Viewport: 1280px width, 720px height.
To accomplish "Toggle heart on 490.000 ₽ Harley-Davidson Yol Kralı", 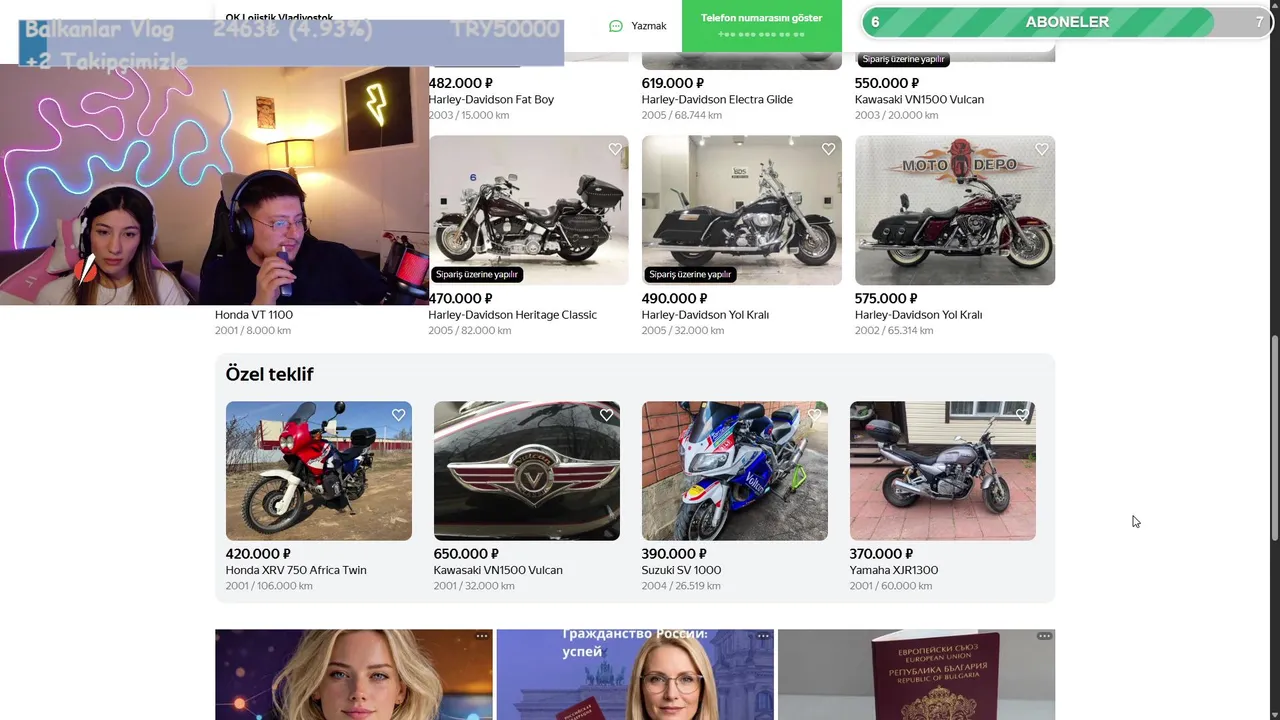I will [828, 149].
